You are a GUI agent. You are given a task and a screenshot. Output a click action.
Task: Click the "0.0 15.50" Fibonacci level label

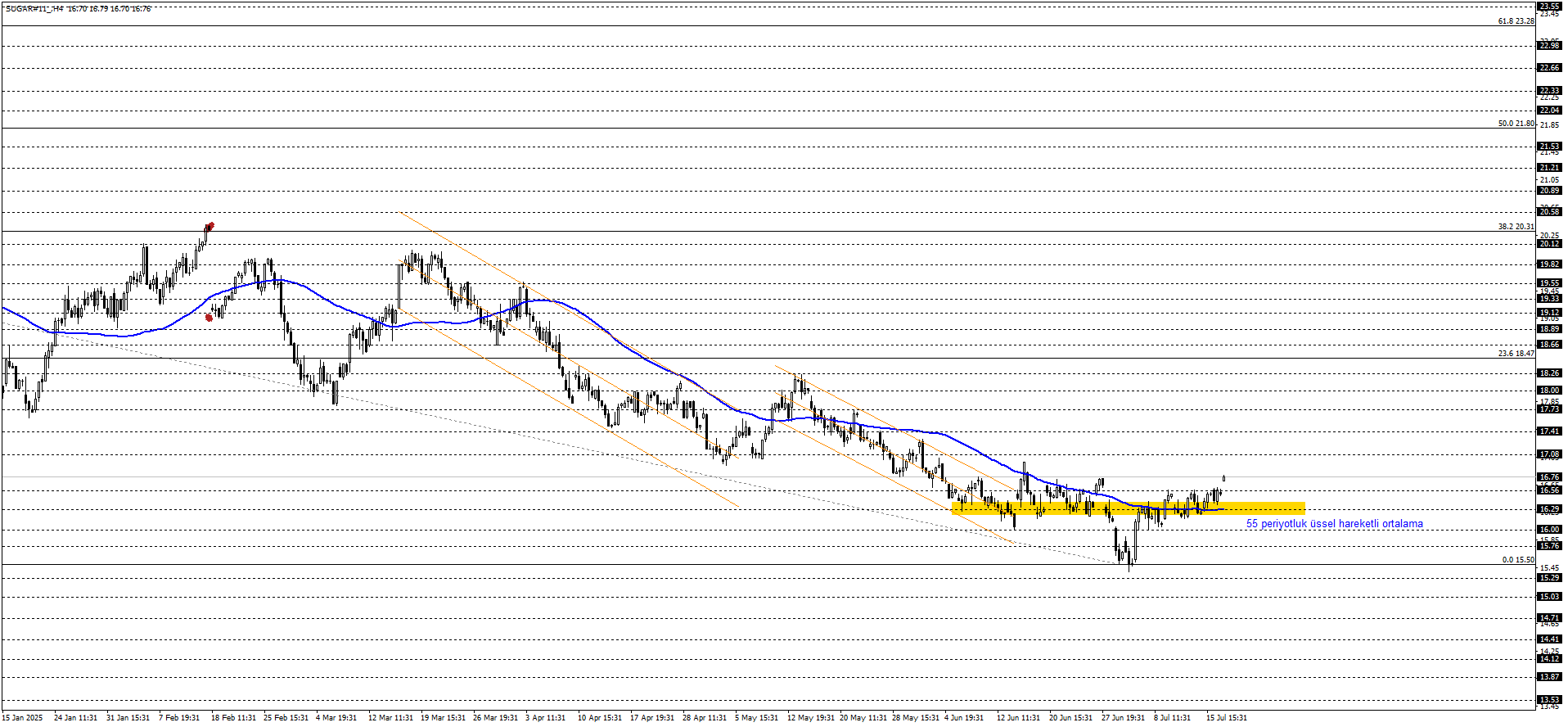[x=1518, y=560]
